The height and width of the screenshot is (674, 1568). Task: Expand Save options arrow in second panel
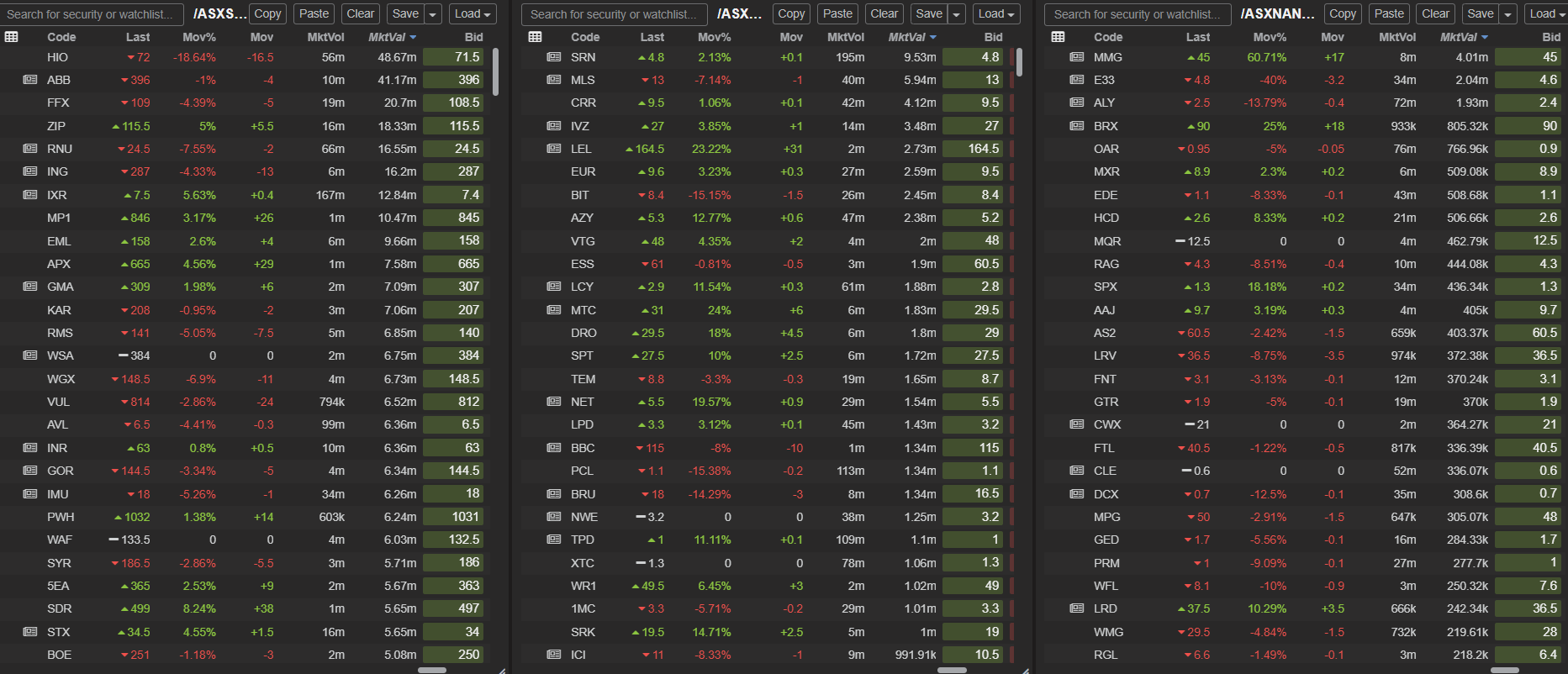pyautogui.click(x=957, y=14)
